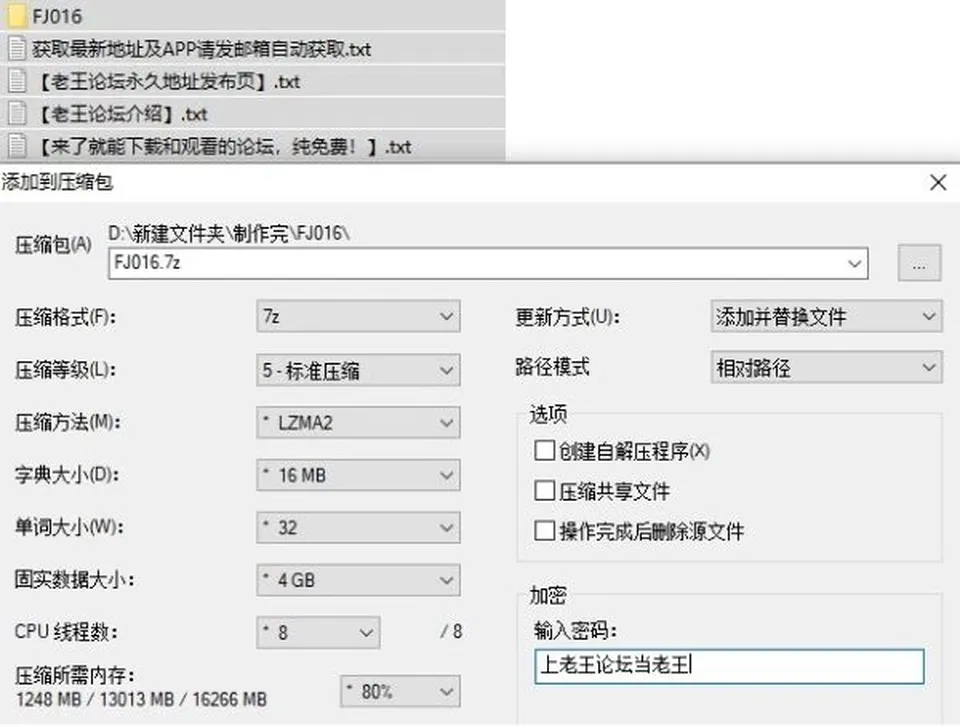This screenshot has height=726, width=960.
Task: Click the archive path text D:\新建文件夹\制作完\FJ016\
Action: (229, 233)
